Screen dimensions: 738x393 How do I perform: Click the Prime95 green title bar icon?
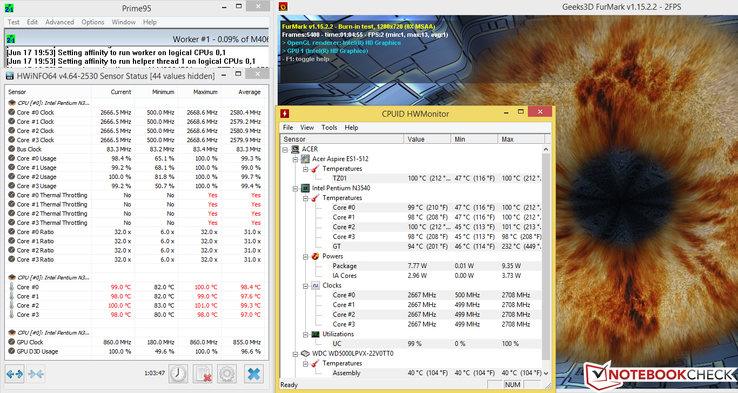click(9, 8)
